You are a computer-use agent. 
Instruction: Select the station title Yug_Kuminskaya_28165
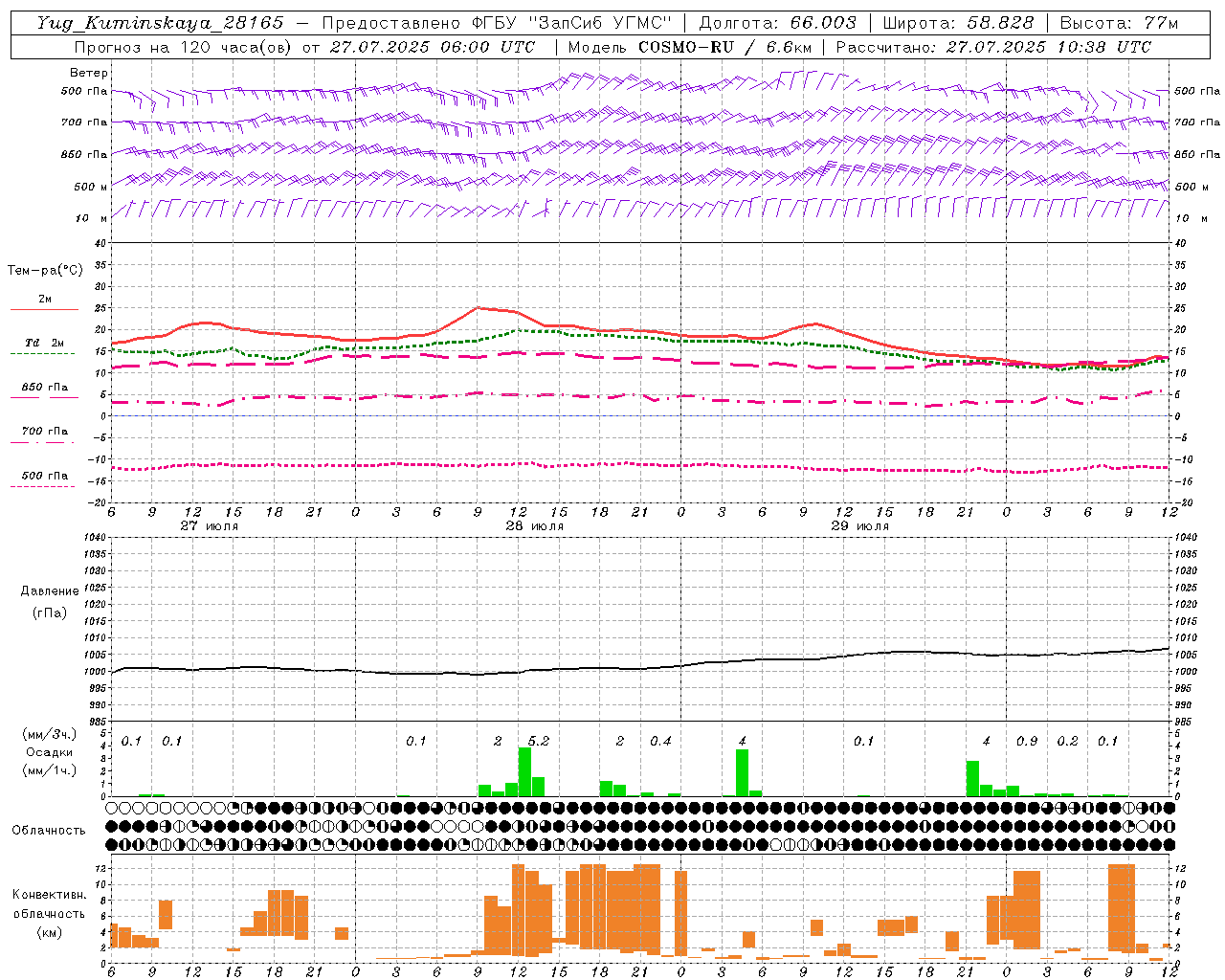pos(160,23)
